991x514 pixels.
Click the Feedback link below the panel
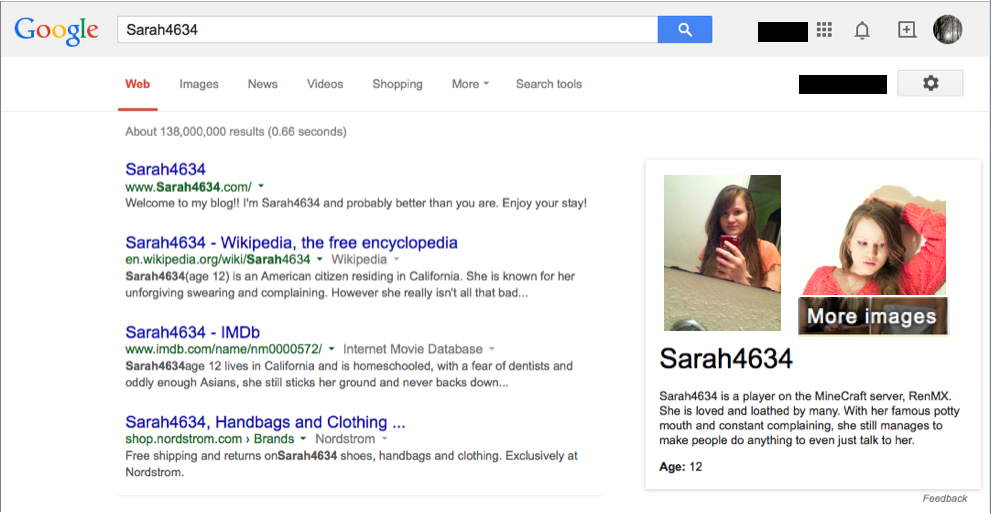click(x=944, y=498)
